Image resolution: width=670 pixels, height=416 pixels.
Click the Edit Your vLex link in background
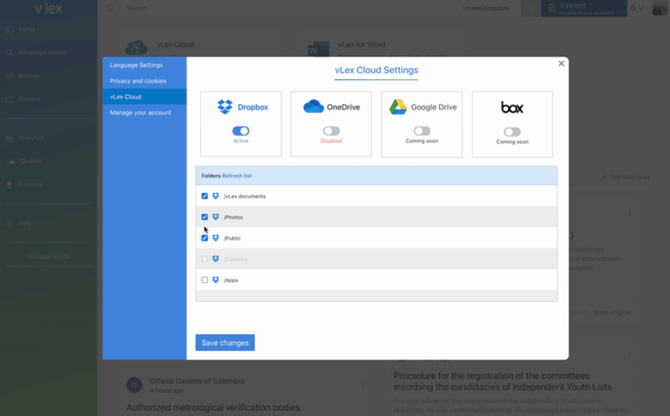pos(625,177)
